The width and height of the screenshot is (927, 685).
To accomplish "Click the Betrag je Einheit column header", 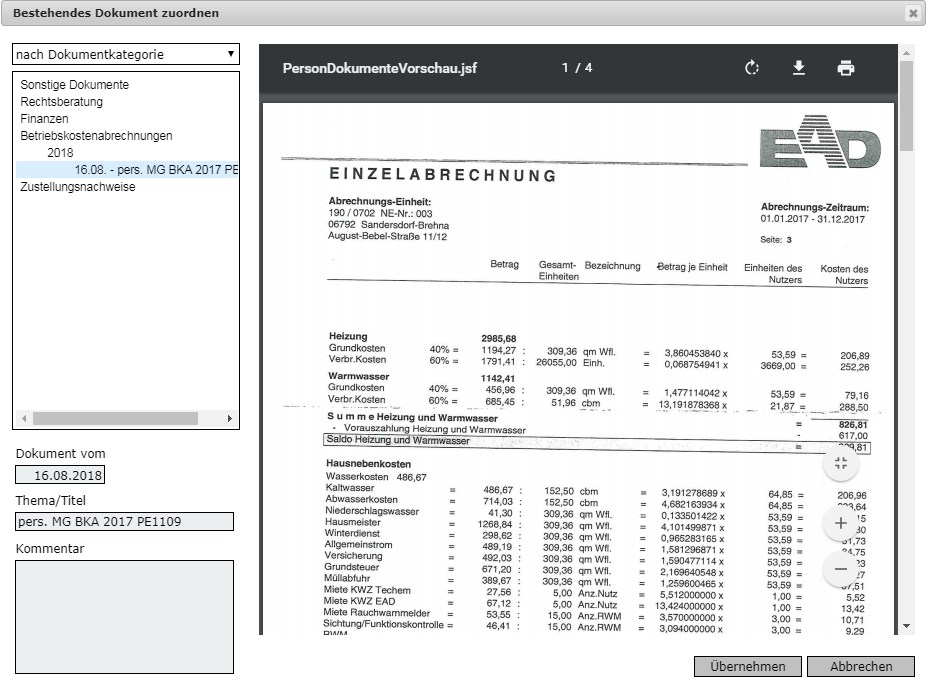I will coord(692,267).
